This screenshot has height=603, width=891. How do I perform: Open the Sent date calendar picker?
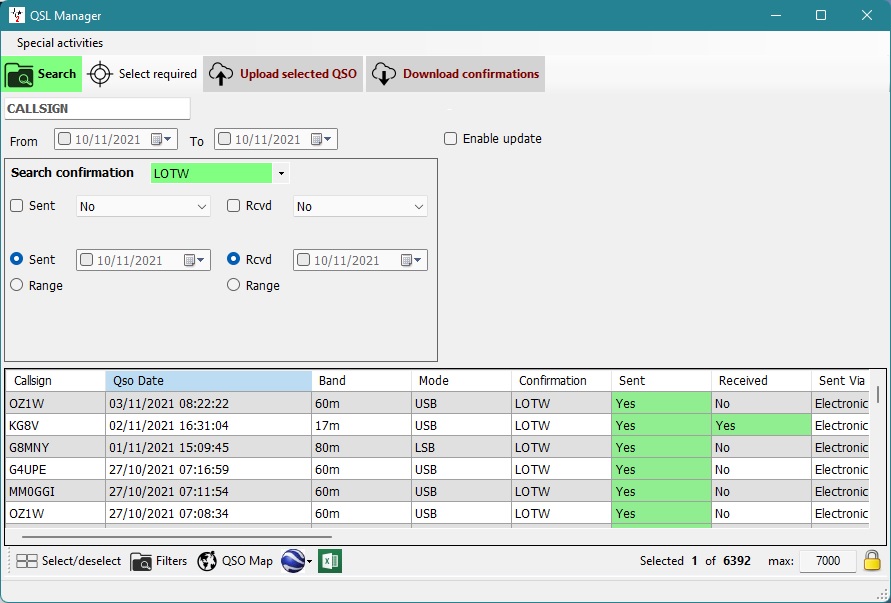point(194,260)
